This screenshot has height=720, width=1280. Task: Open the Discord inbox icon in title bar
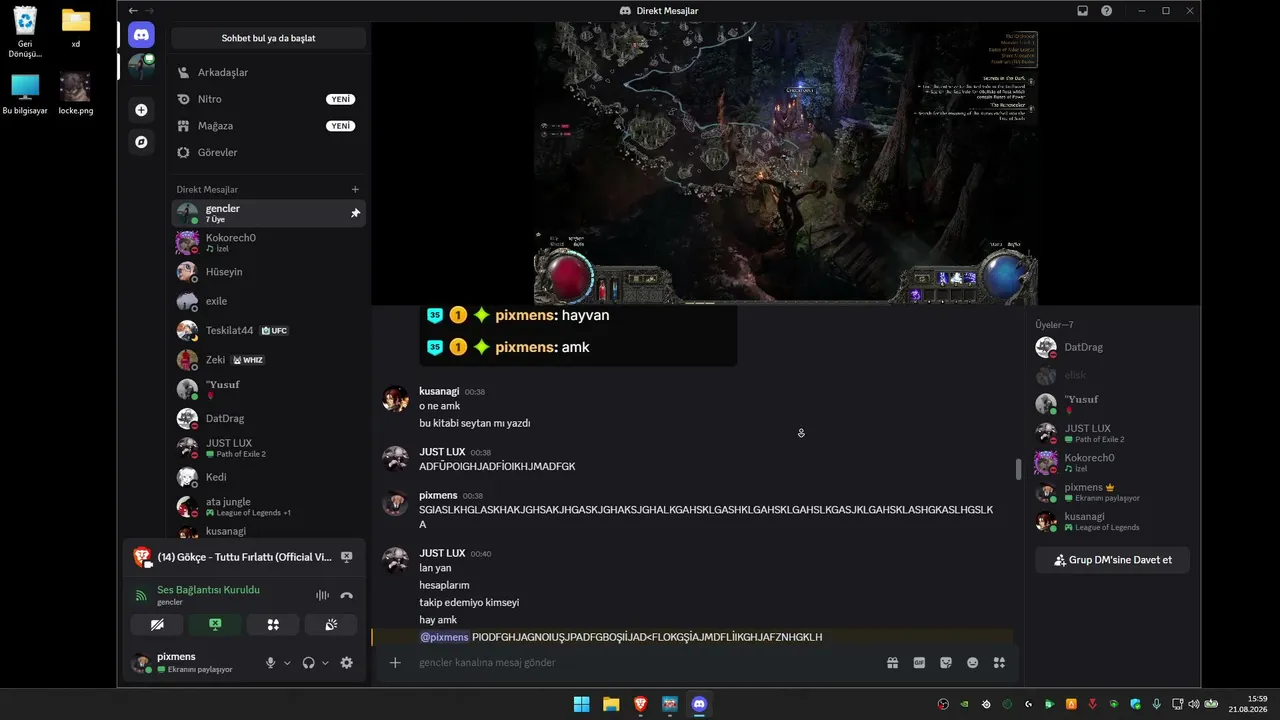(1082, 11)
